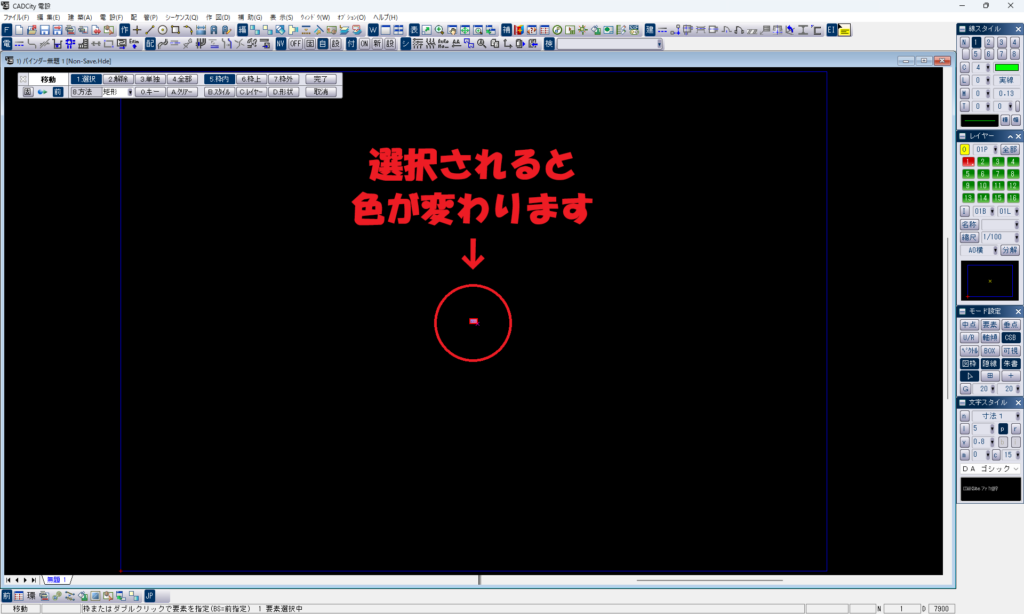Click the 完了 finish button

point(321,79)
